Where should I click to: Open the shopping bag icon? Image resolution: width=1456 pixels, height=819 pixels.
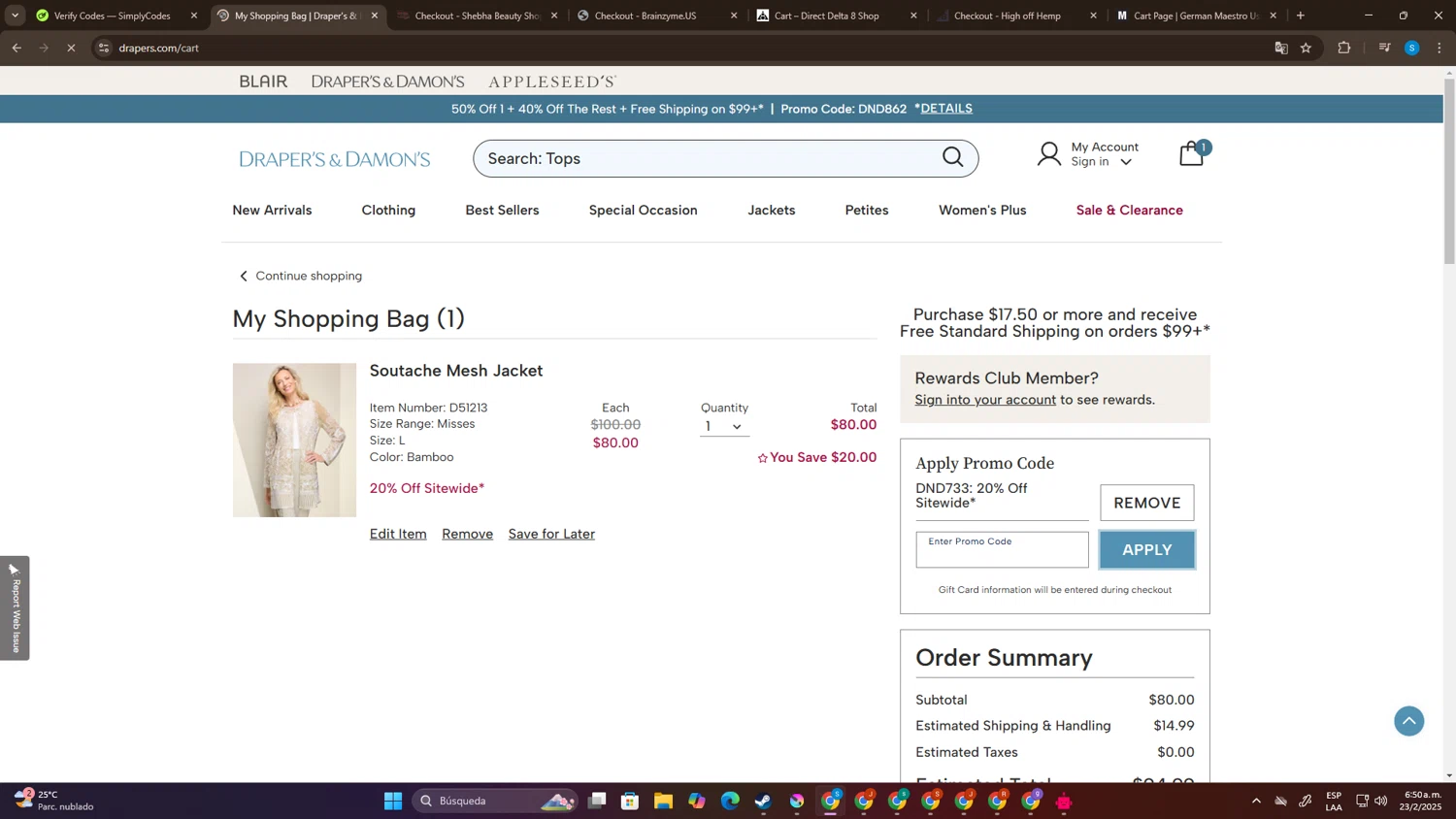click(x=1193, y=153)
